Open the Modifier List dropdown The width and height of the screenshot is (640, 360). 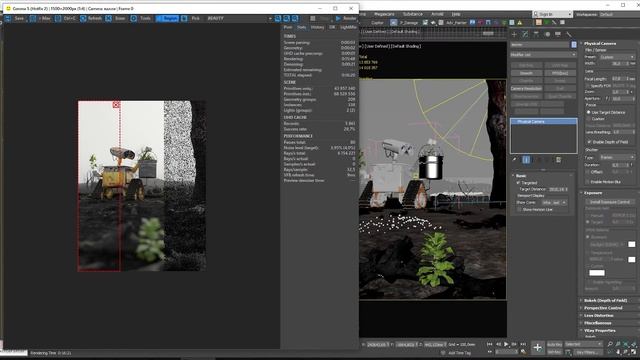coord(543,55)
